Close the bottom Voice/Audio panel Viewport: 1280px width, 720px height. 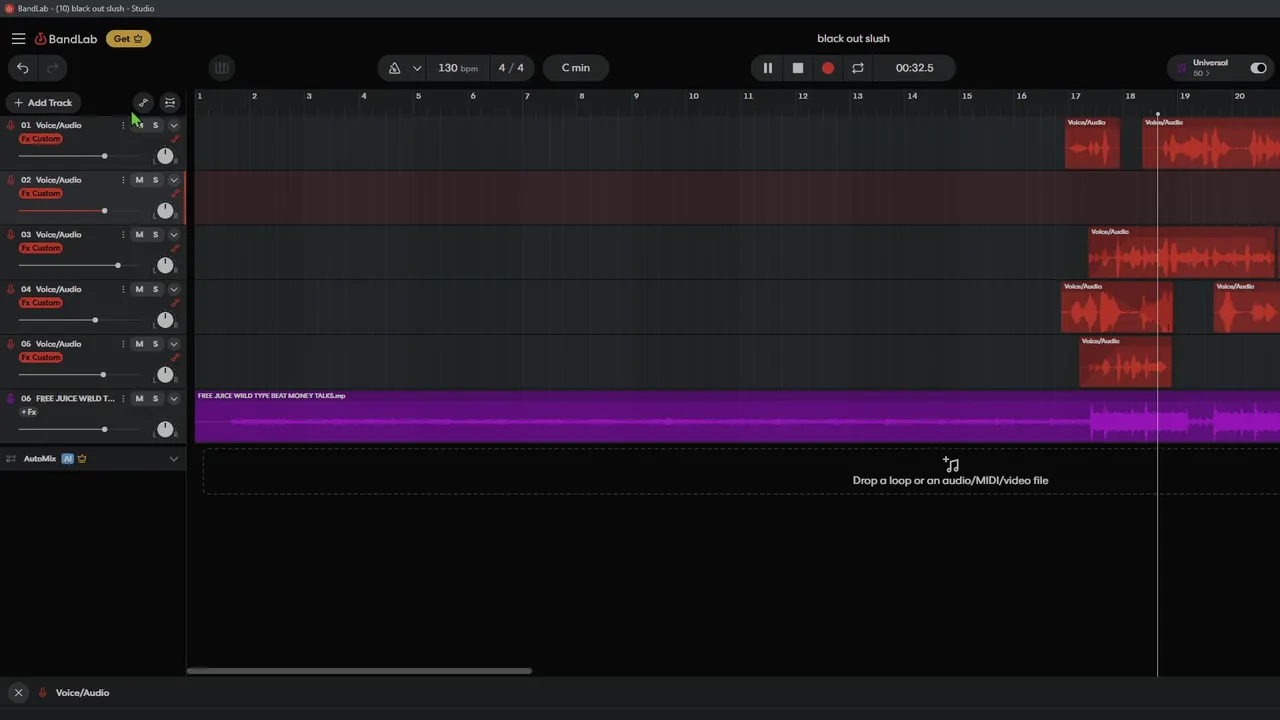pyautogui.click(x=18, y=692)
